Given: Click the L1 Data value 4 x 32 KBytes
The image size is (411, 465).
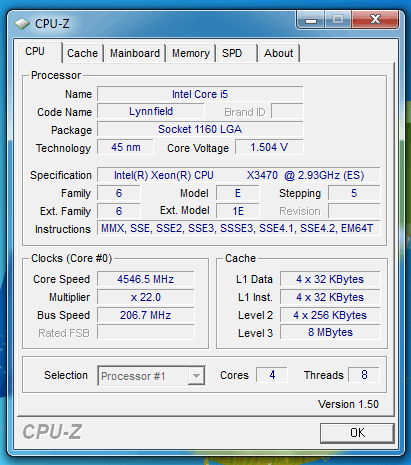Looking at the screenshot, I should [330, 279].
